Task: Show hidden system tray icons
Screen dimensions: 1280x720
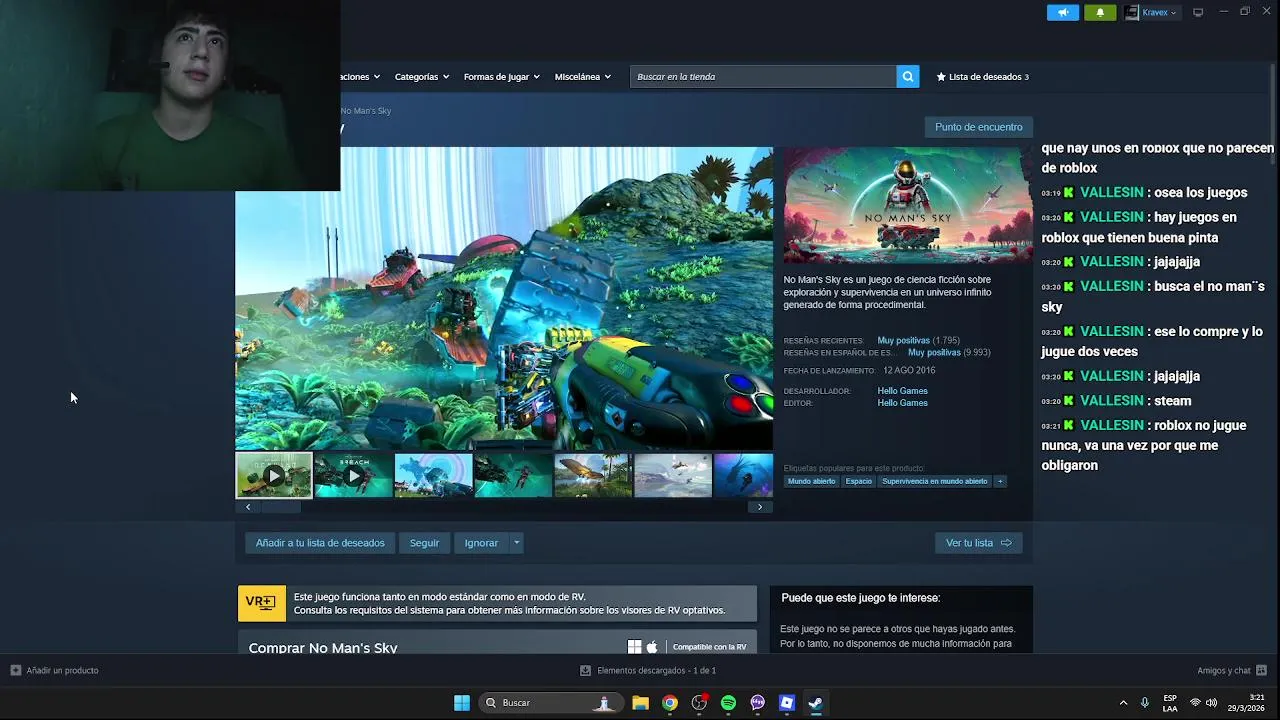Action: [x=1123, y=703]
